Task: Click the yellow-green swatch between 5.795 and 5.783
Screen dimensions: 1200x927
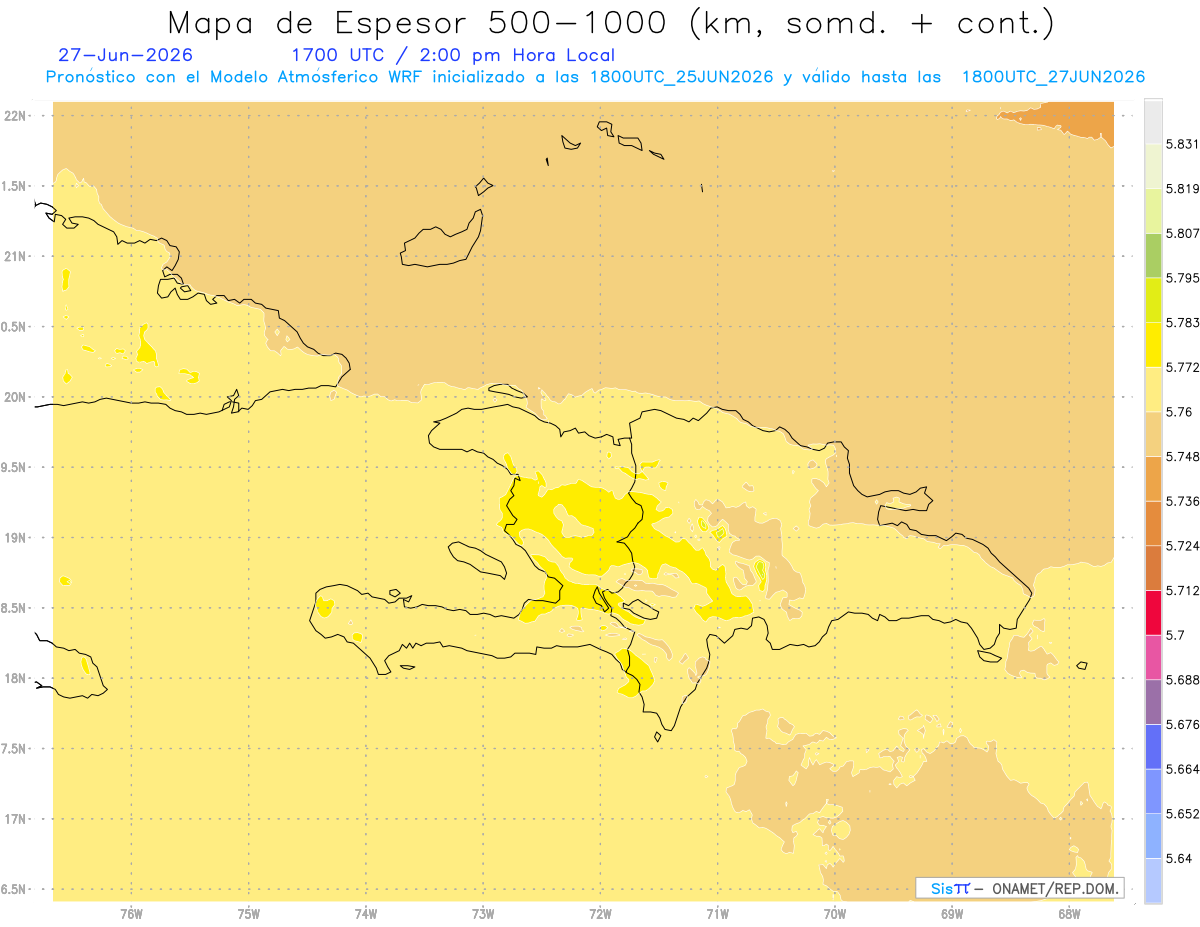Action: click(1153, 300)
